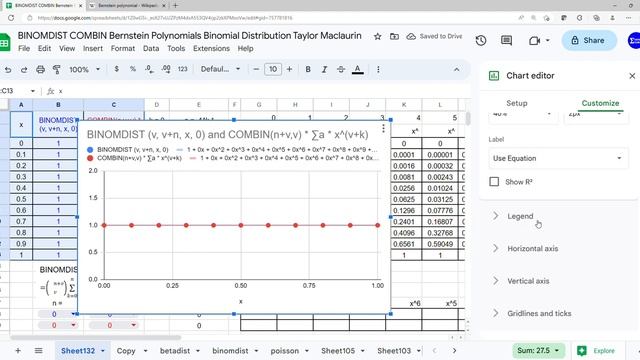Switch to the Setup tab
Screen dimensions: 640x360
(x=517, y=103)
